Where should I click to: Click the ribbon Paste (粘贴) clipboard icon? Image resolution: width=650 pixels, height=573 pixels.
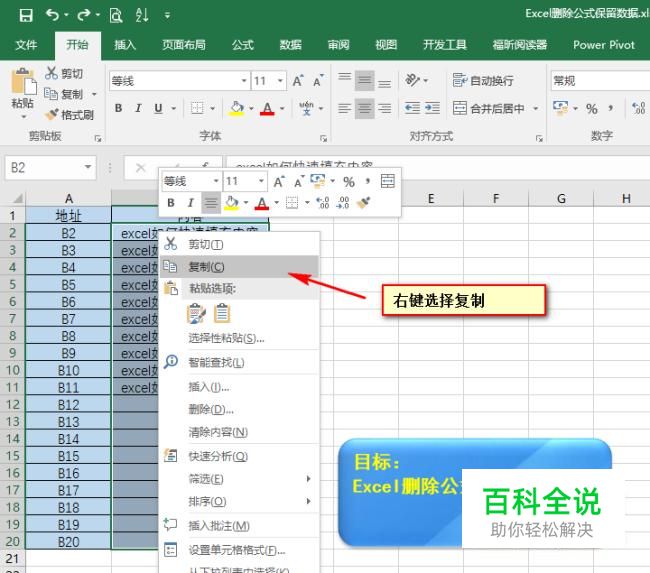[x=23, y=82]
